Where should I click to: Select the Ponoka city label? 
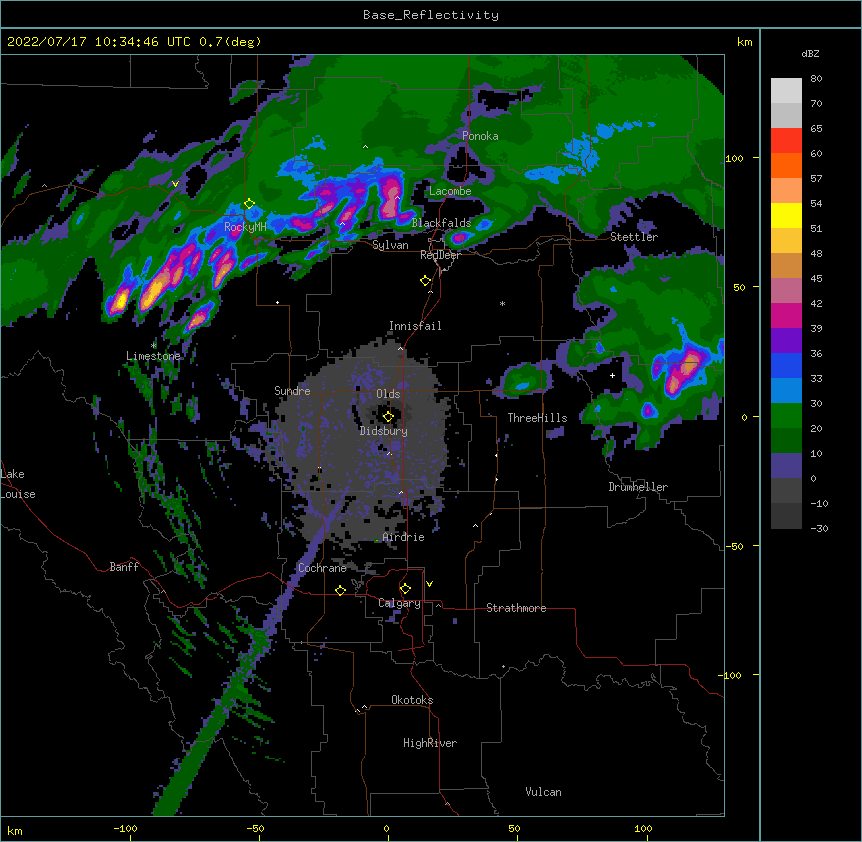[x=480, y=136]
